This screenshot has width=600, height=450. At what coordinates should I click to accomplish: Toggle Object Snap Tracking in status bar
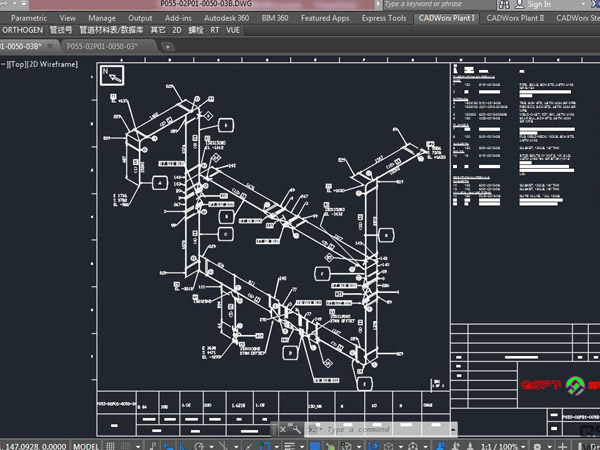click(x=249, y=446)
